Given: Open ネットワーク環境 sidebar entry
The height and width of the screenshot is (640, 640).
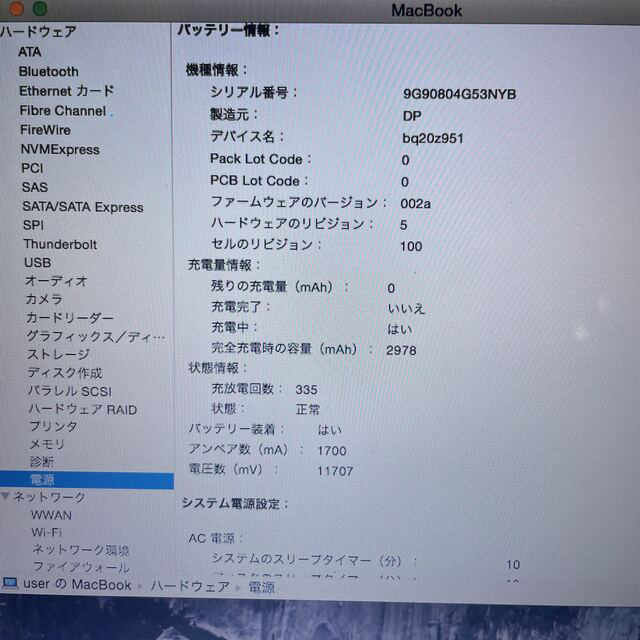Looking at the screenshot, I should coord(81,550).
